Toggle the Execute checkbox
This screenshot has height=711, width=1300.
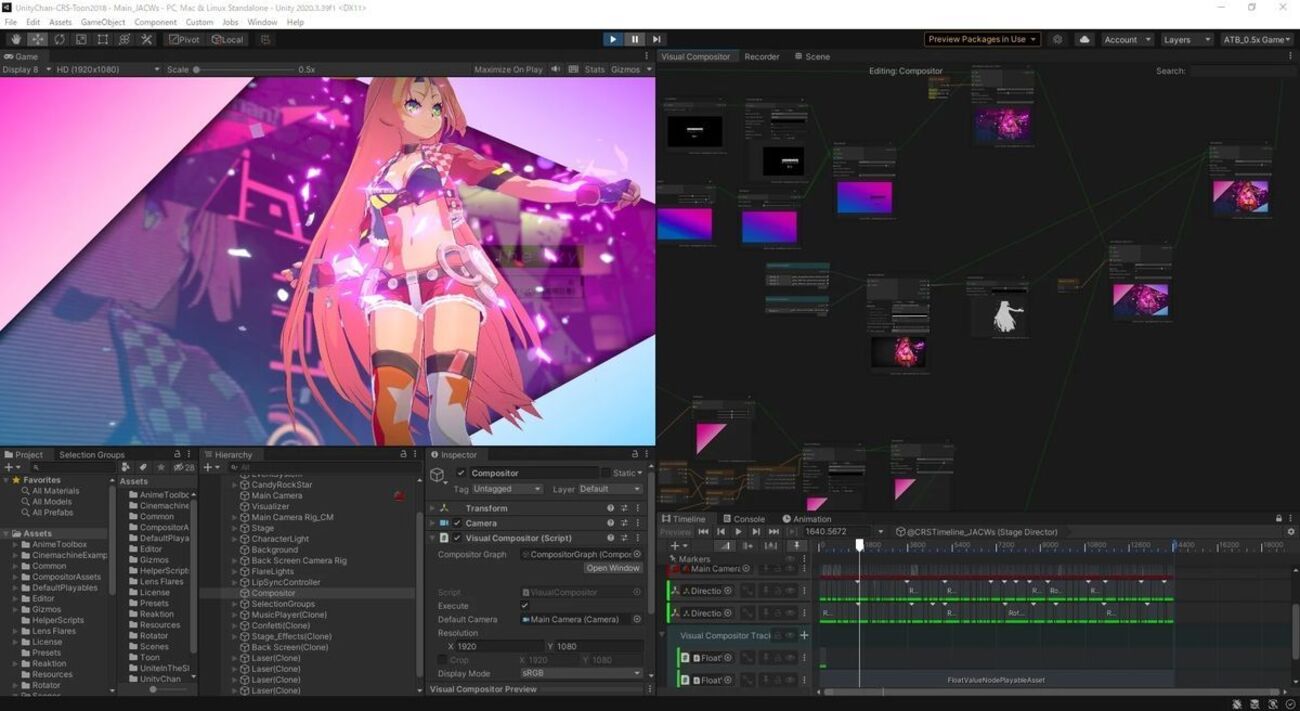(524, 606)
